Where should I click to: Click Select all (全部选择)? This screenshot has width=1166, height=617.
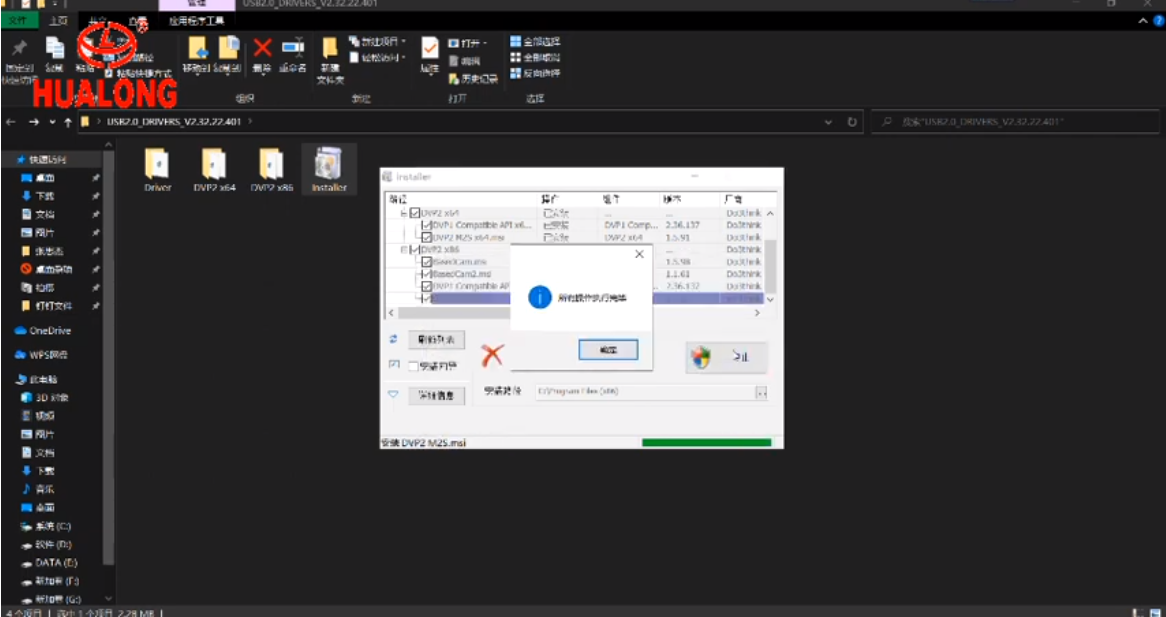535,42
